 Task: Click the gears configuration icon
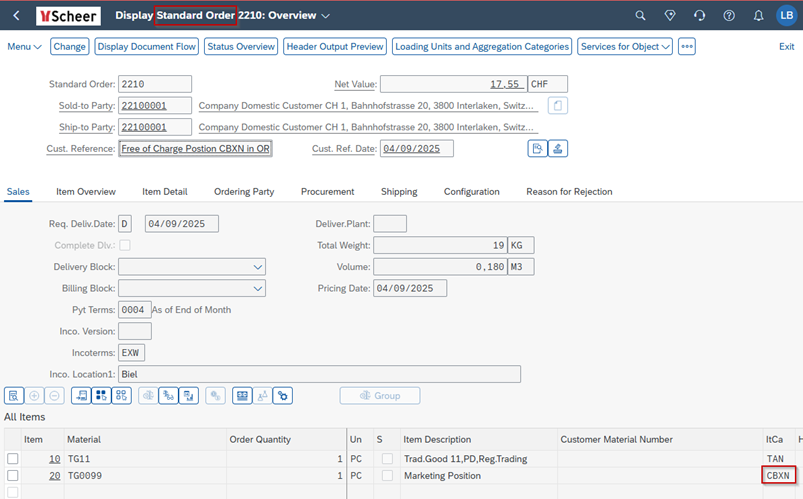pyautogui.click(x=283, y=396)
